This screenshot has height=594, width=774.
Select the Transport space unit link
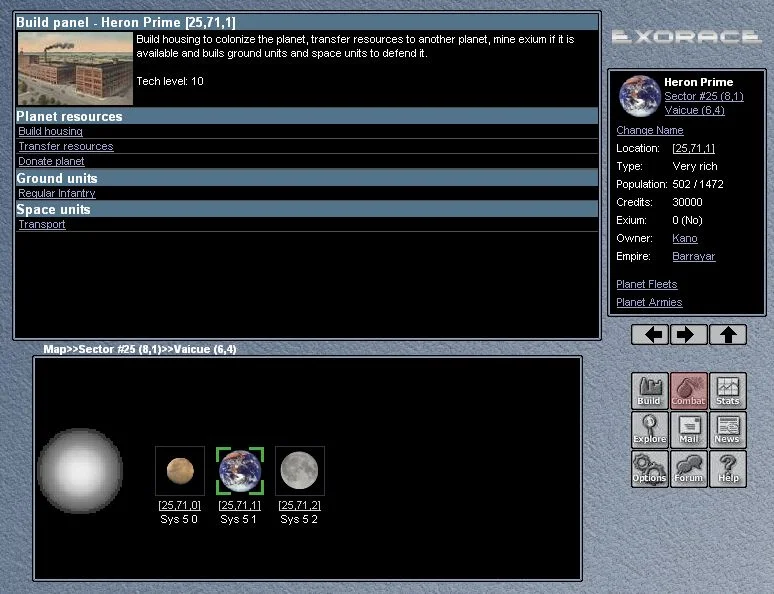[42, 225]
